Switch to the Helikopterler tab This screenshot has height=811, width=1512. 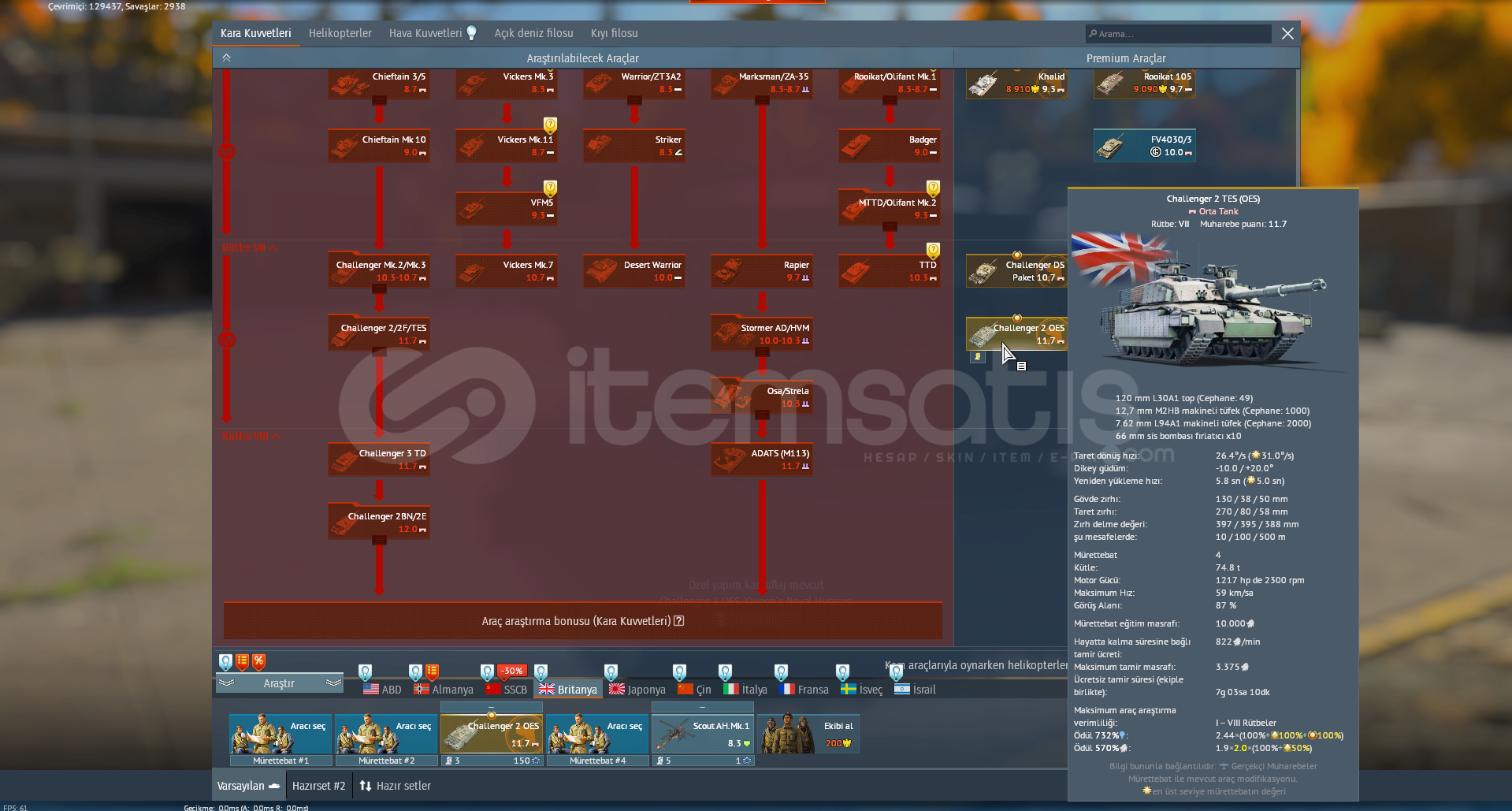point(340,33)
